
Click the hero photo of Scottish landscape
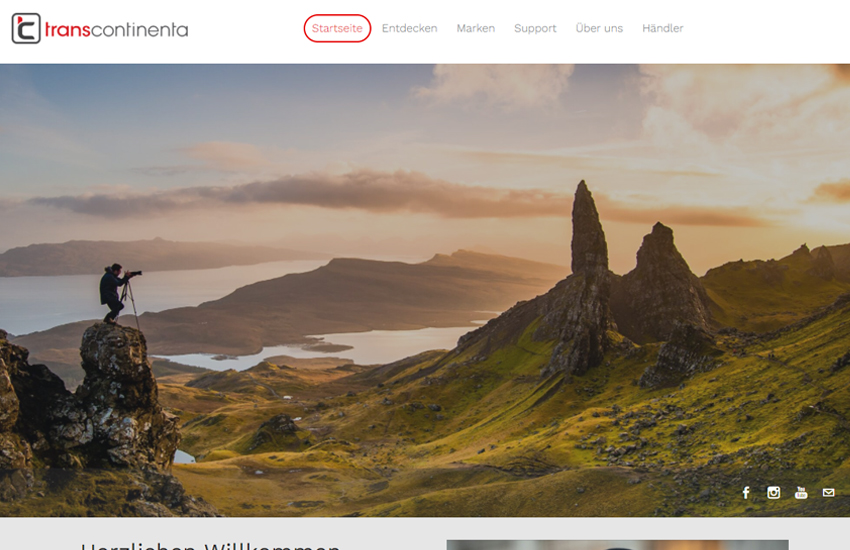point(425,290)
